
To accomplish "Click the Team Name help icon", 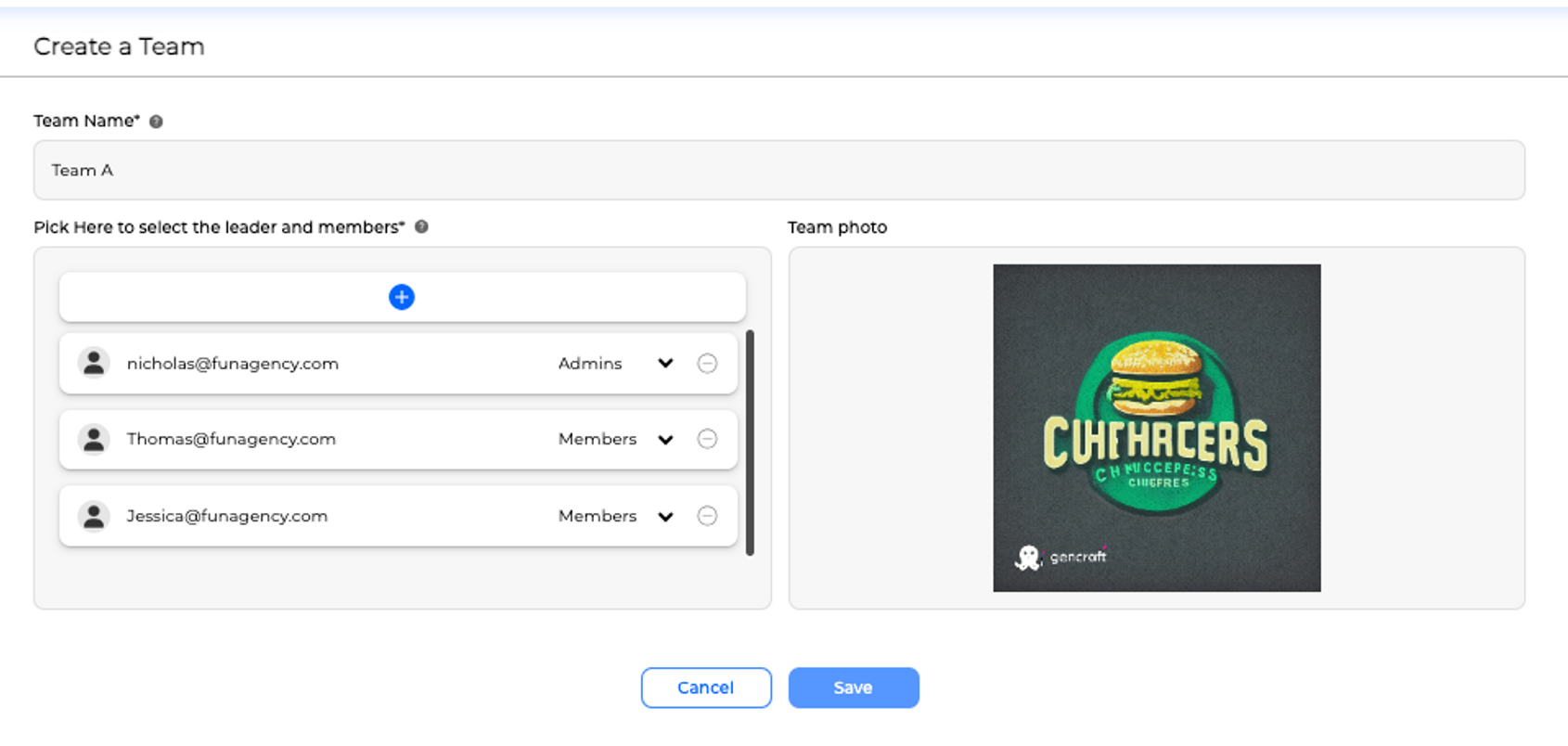I will [x=156, y=122].
